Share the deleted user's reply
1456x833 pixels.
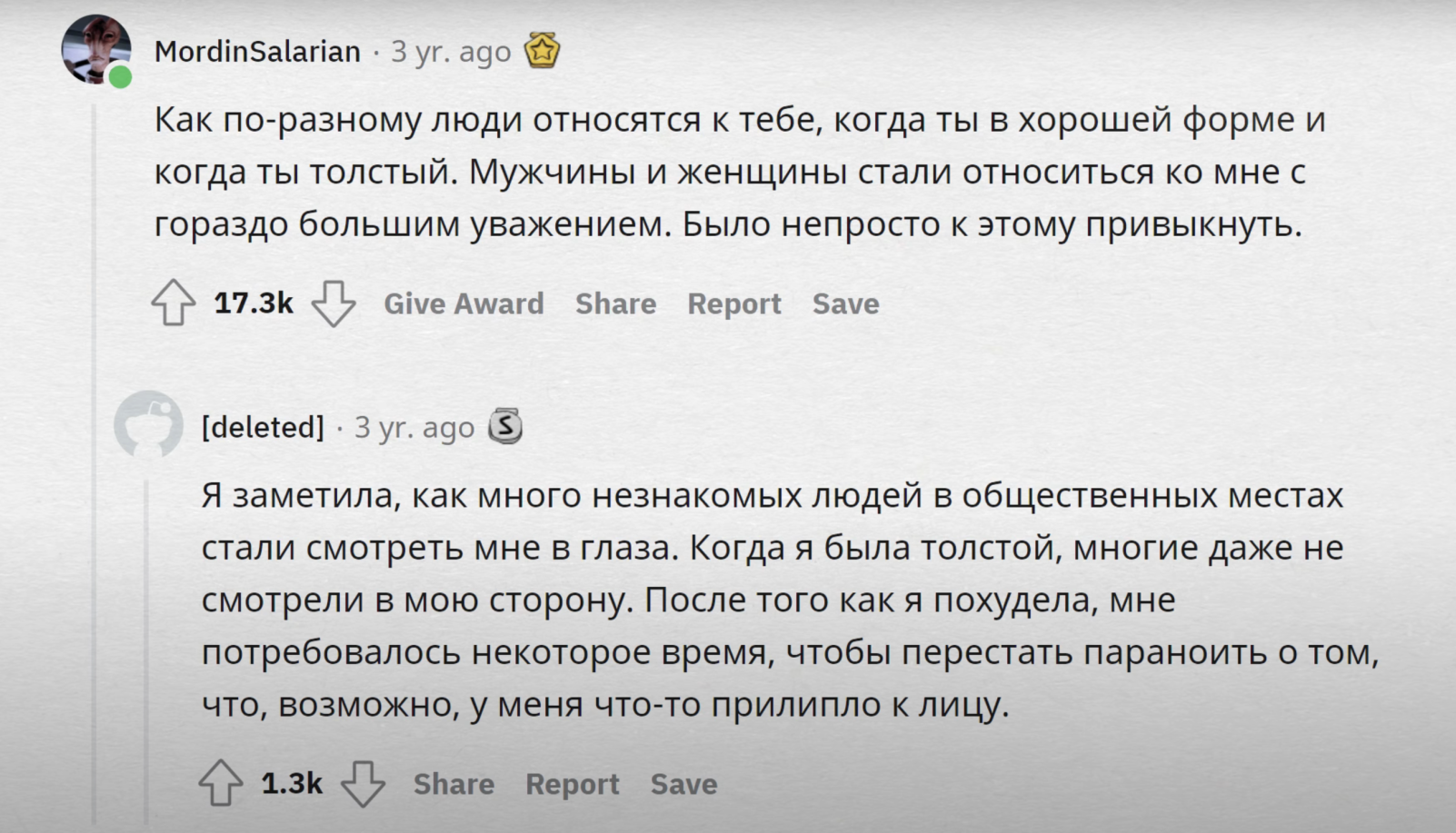[454, 784]
